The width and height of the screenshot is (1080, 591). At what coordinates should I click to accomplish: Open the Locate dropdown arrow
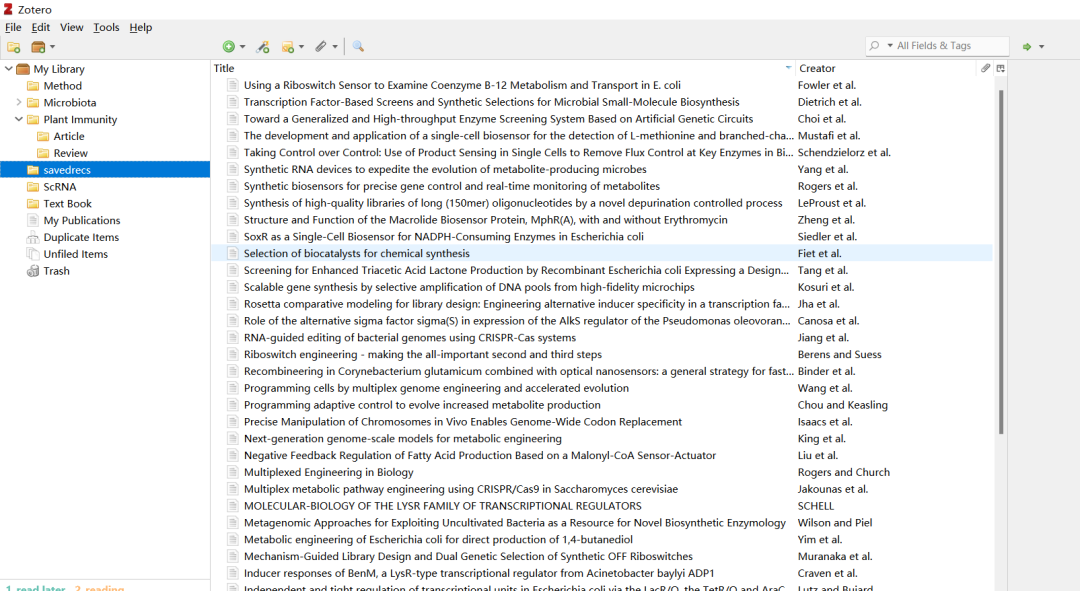(1041, 47)
